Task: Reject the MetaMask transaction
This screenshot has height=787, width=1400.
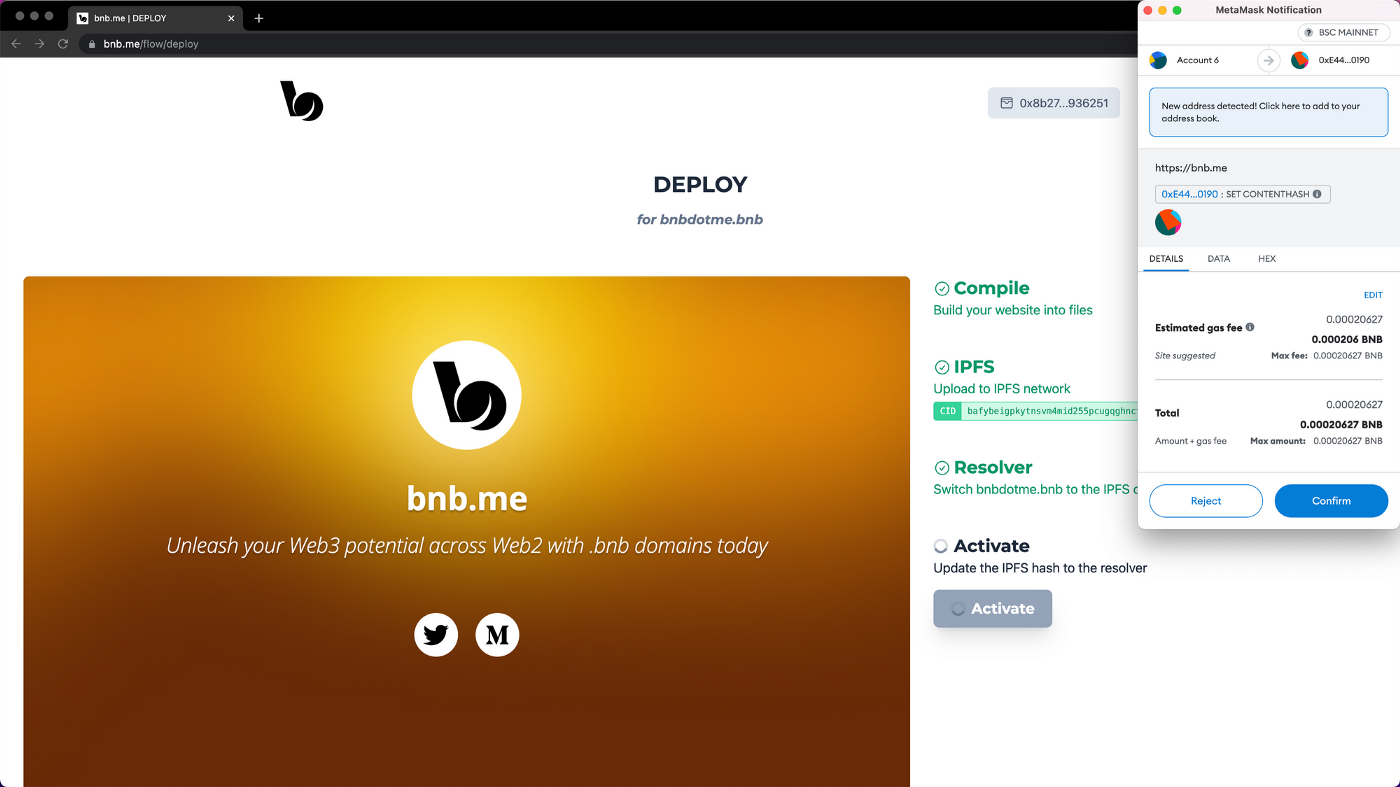Action: tap(1206, 501)
